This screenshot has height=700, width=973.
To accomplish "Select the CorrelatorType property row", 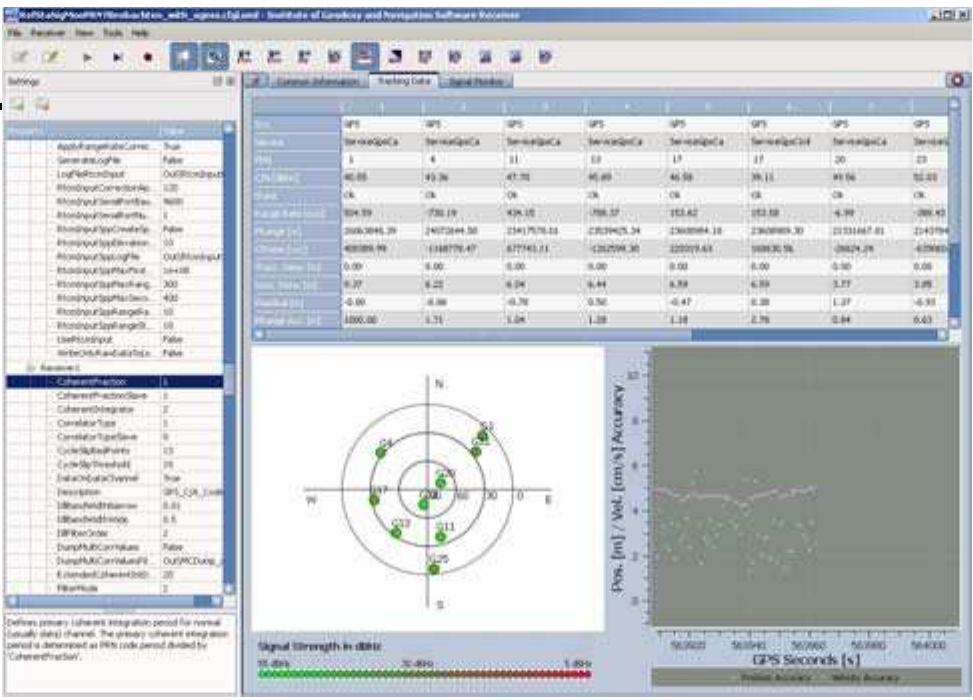I will pos(115,423).
